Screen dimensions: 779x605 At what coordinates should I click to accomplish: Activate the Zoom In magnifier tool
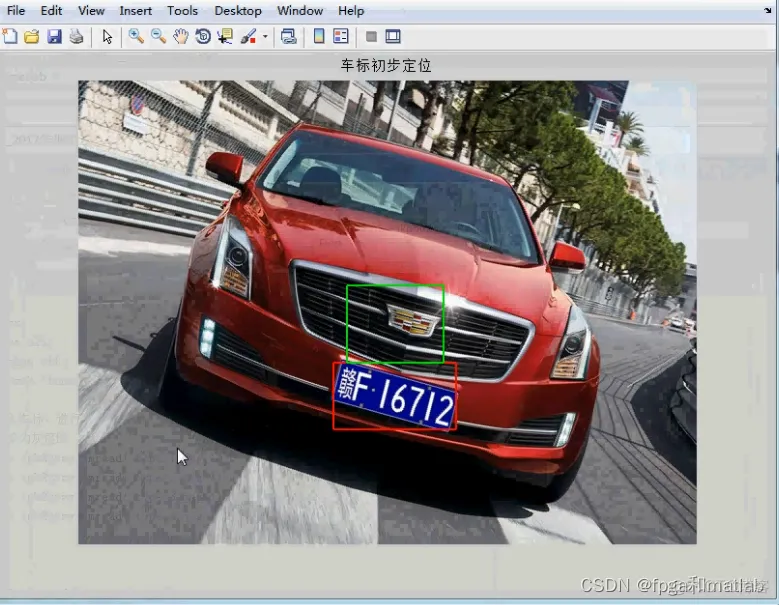(x=136, y=36)
